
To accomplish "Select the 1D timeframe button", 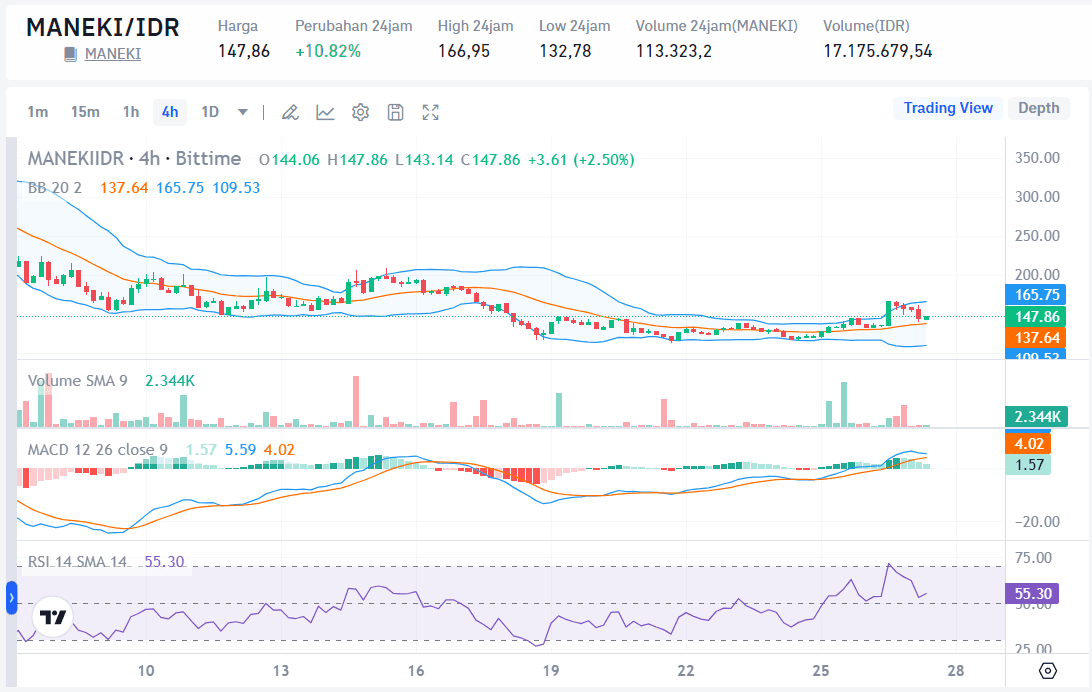I will pos(210,112).
